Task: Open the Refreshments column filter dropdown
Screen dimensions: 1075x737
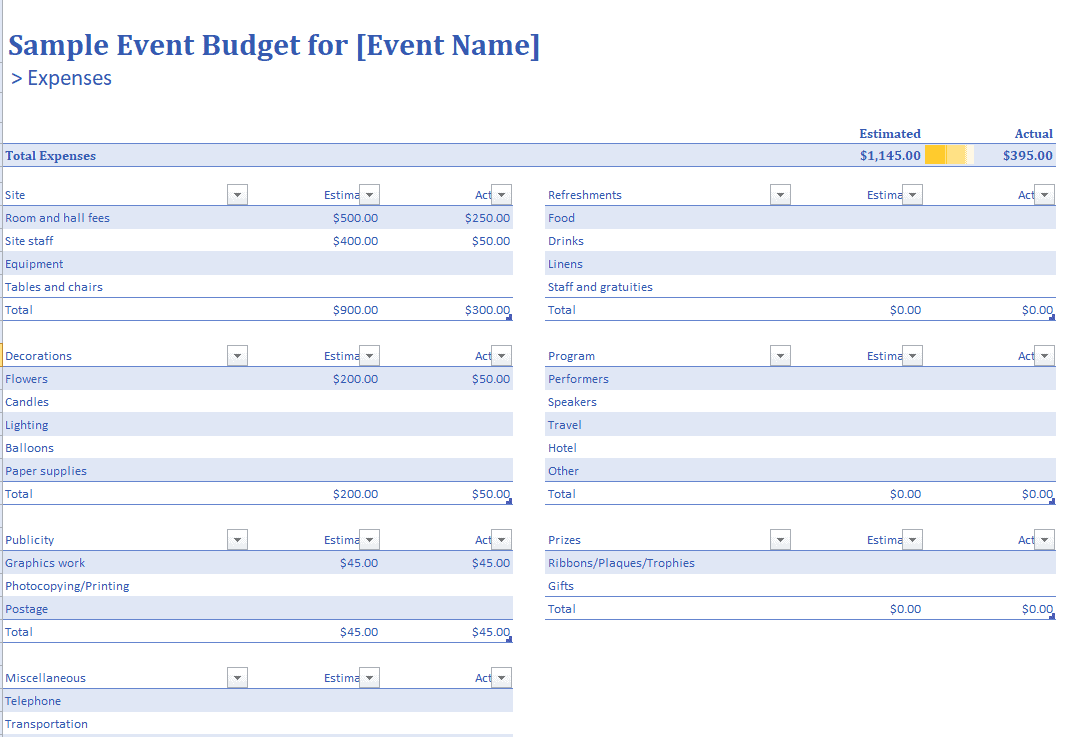Action: pos(780,195)
